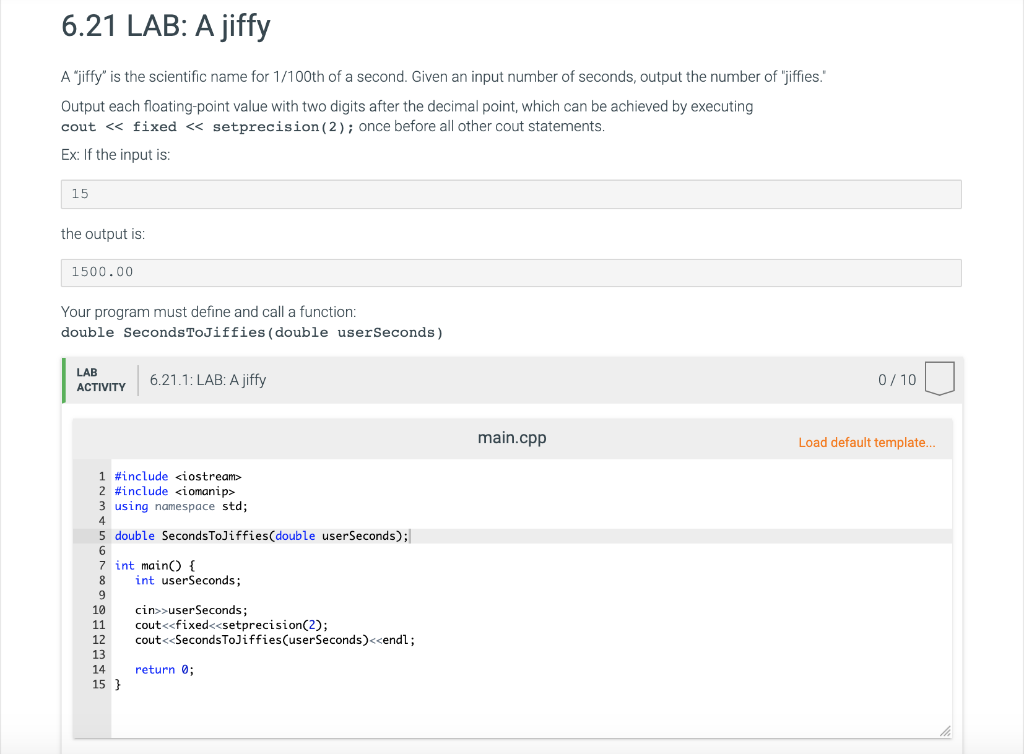Viewport: 1024px width, 754px height.
Task: Click the #include <iostream> directive
Action: pyautogui.click(x=178, y=476)
